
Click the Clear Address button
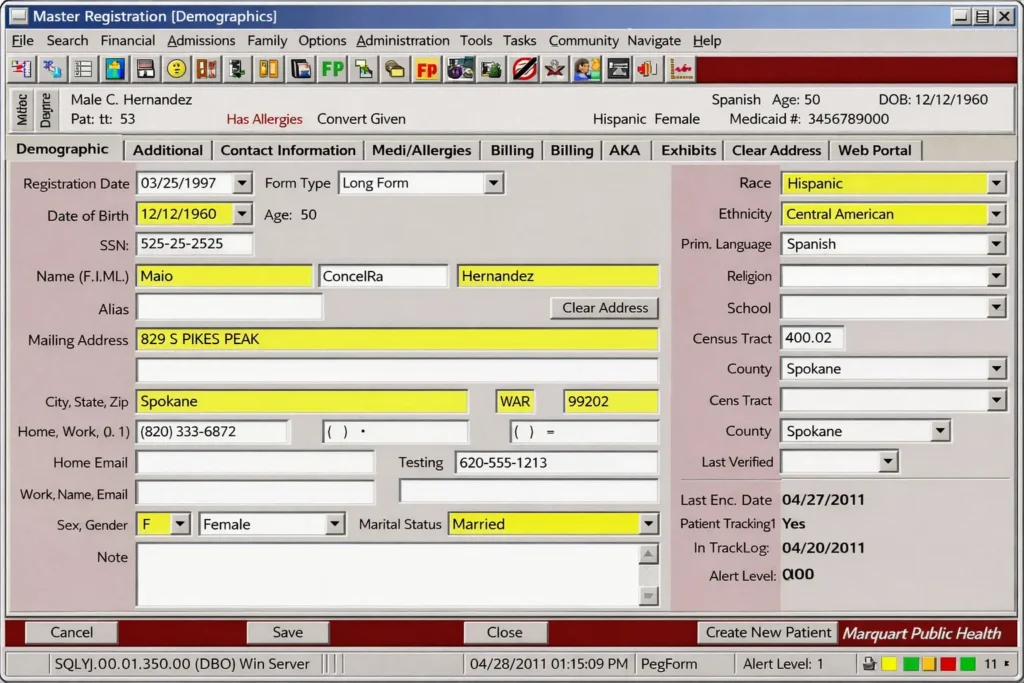[604, 308]
